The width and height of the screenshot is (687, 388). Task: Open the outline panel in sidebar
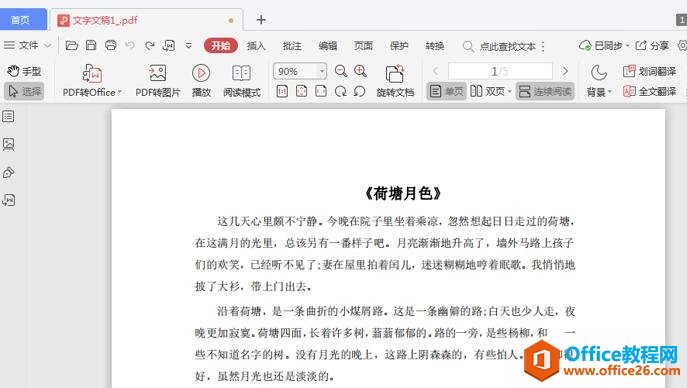8,116
